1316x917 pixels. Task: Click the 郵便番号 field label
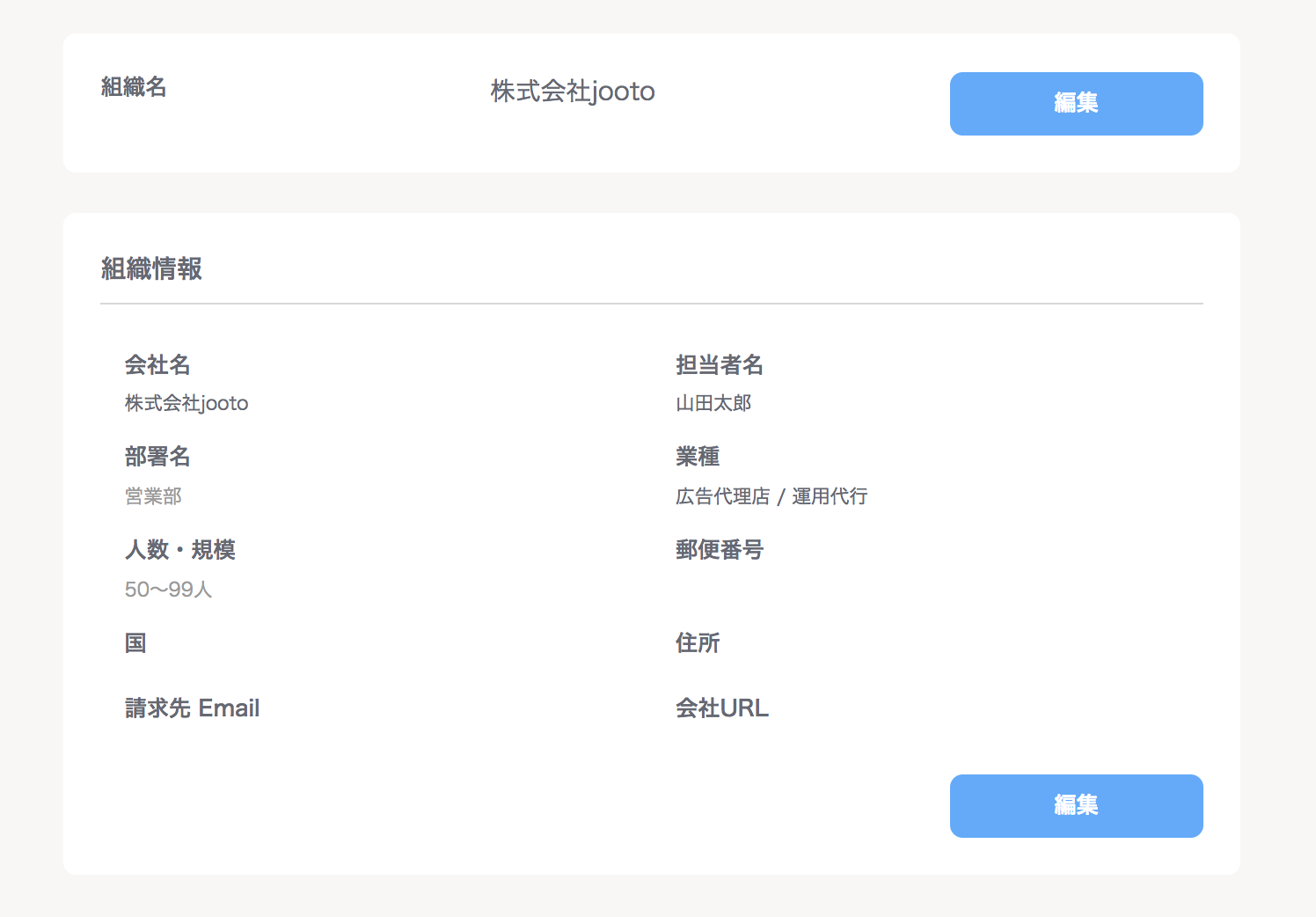tap(720, 549)
